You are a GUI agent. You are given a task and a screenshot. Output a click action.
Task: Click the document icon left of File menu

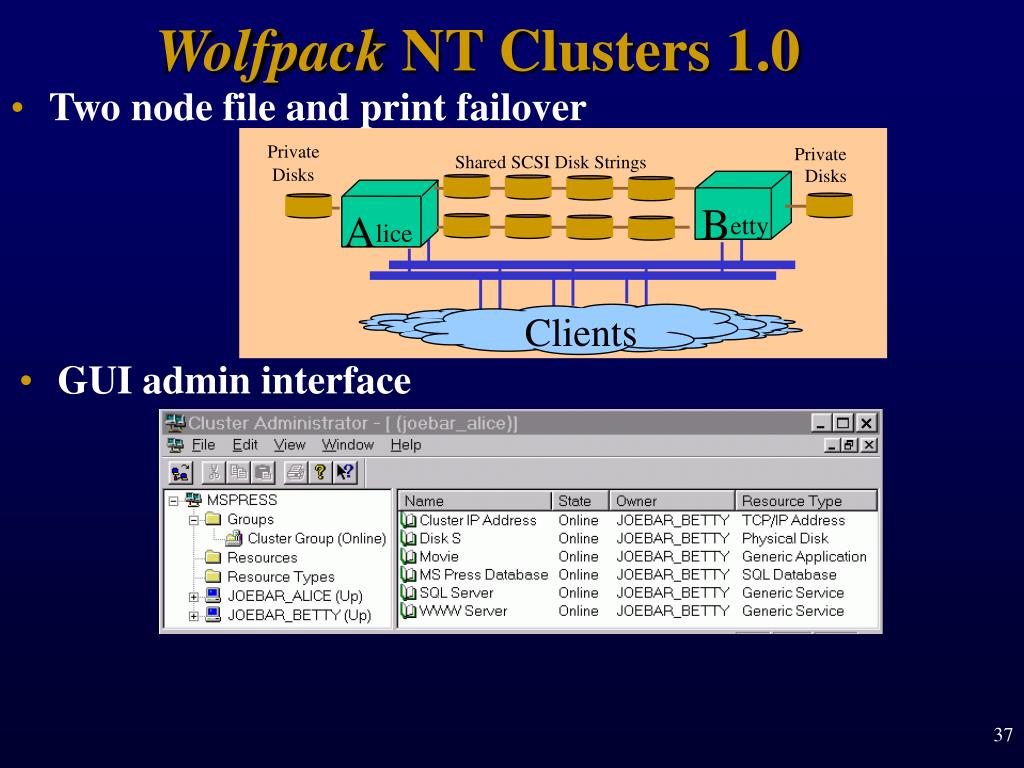click(175, 445)
